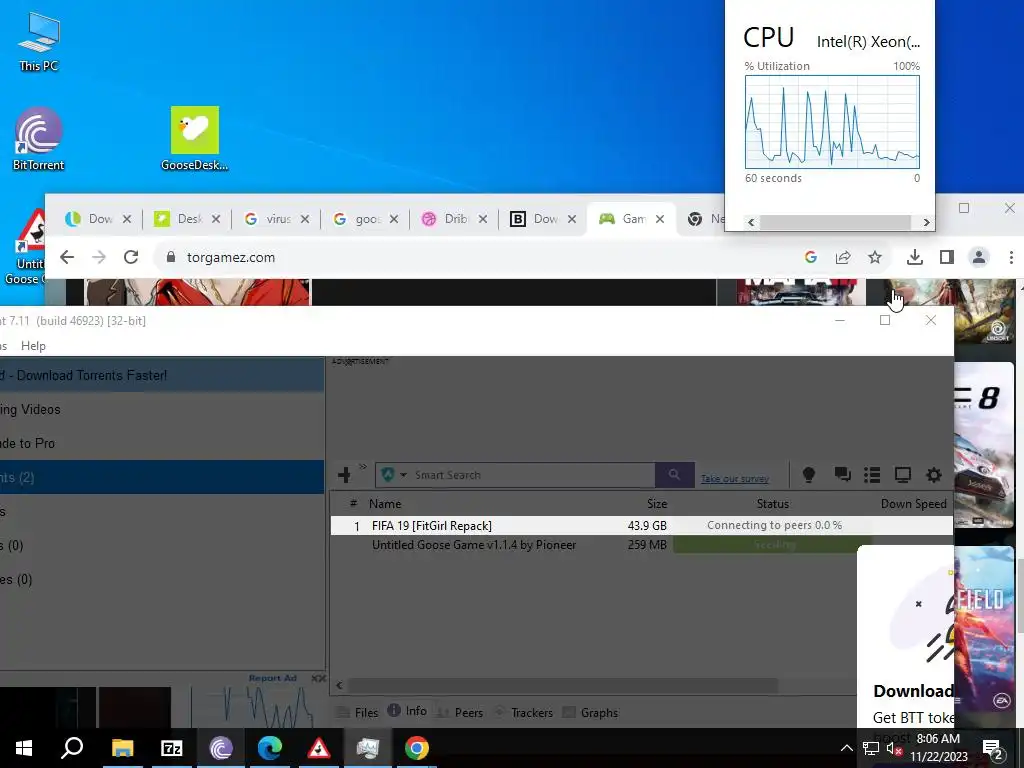The width and height of the screenshot is (1024, 768).
Task: Sort torrents by Down Speed column header
Action: [913, 504]
